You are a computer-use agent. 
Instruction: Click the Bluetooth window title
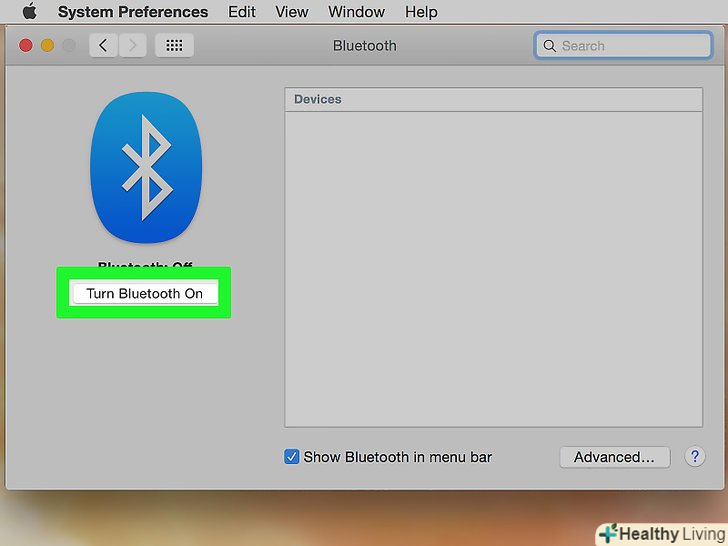(x=364, y=46)
